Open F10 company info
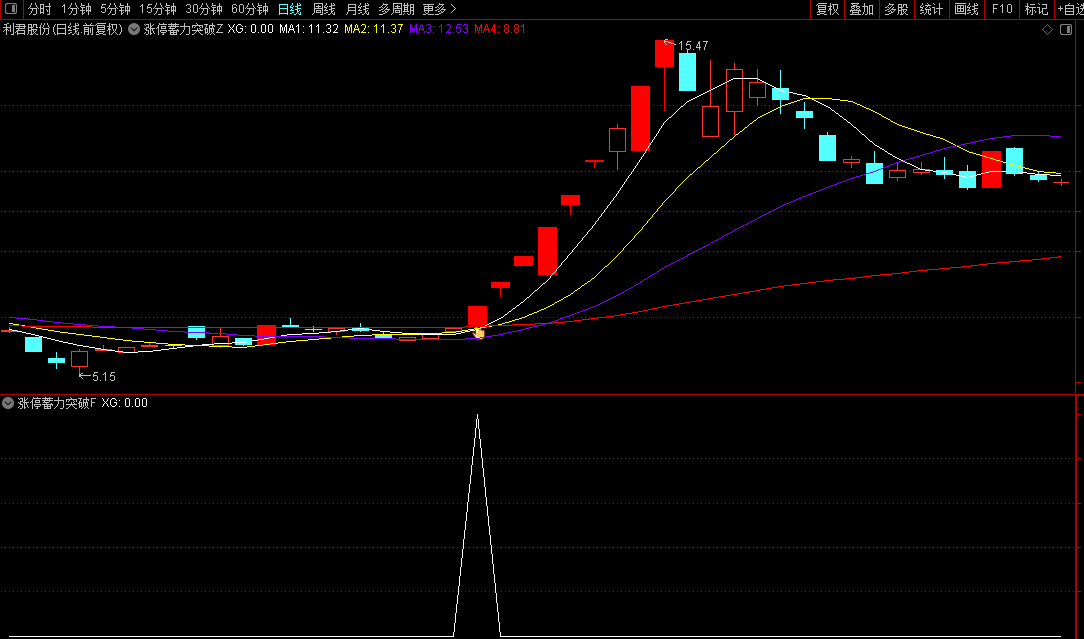Screen dimensions: 1084x639 click(x=1002, y=9)
